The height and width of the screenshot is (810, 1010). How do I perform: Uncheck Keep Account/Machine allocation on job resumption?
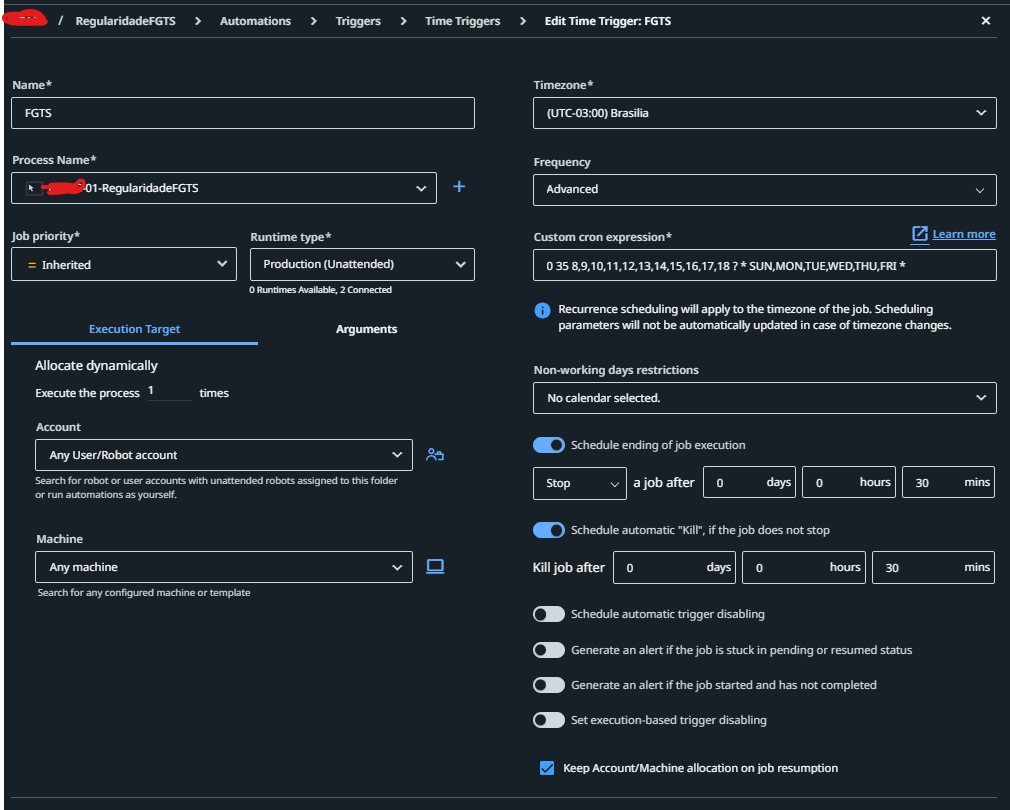[x=547, y=768]
